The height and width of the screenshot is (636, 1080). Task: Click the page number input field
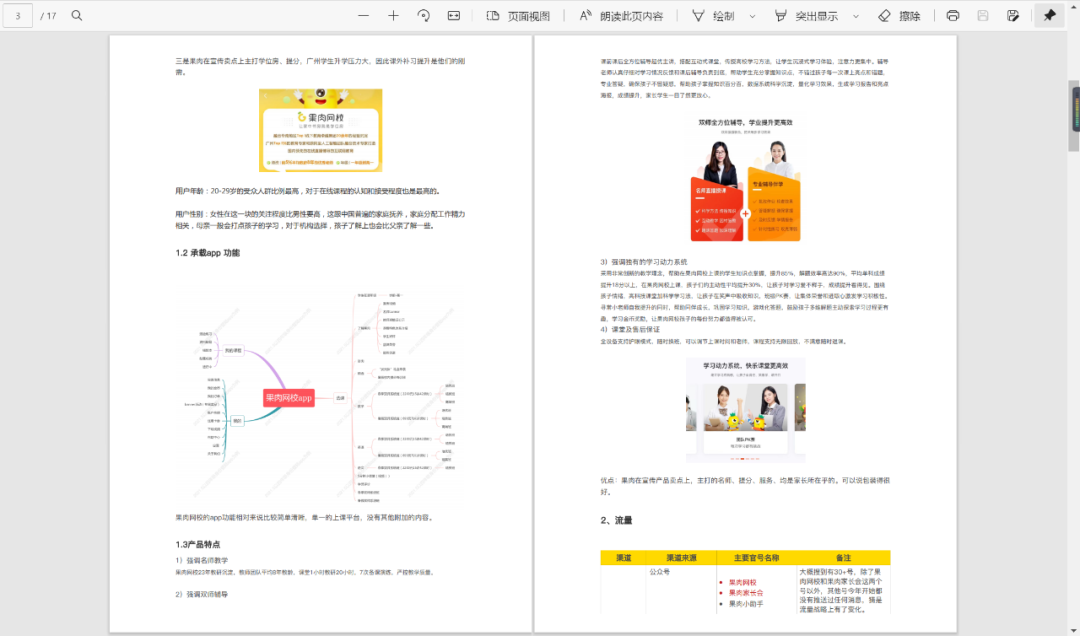pos(18,15)
